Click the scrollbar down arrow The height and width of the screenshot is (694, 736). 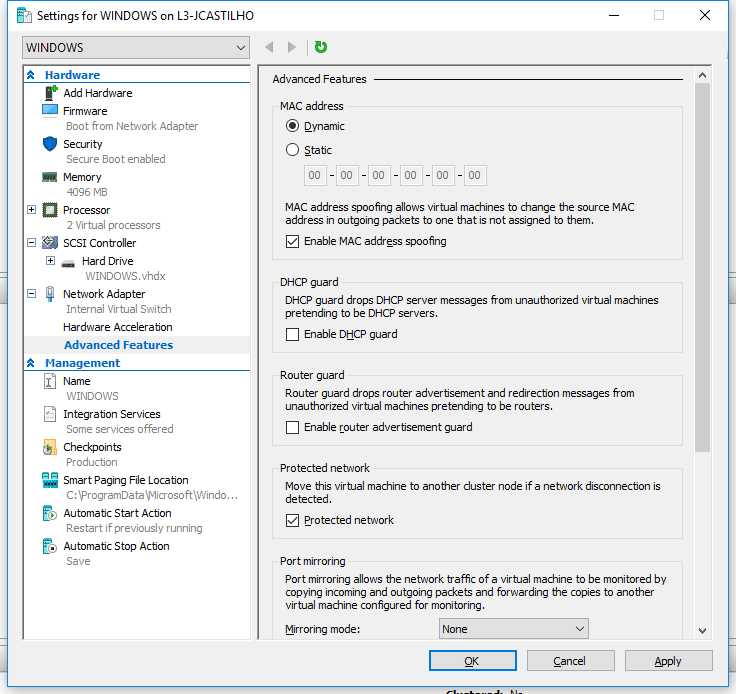pos(702,631)
